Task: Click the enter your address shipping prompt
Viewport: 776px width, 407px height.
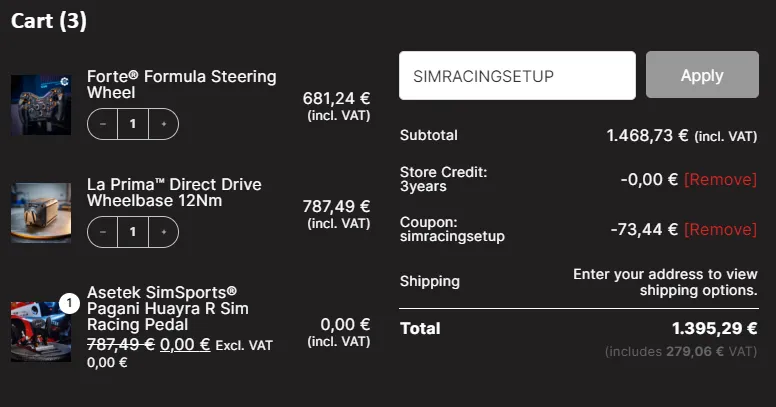Action: point(664,282)
